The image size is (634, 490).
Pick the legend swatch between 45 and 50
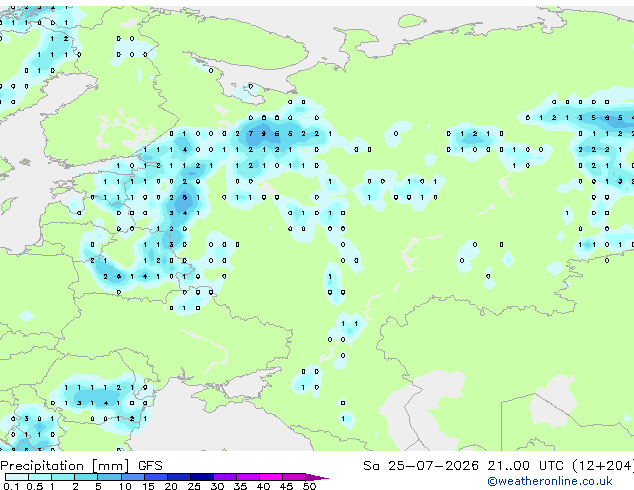(x=294, y=477)
